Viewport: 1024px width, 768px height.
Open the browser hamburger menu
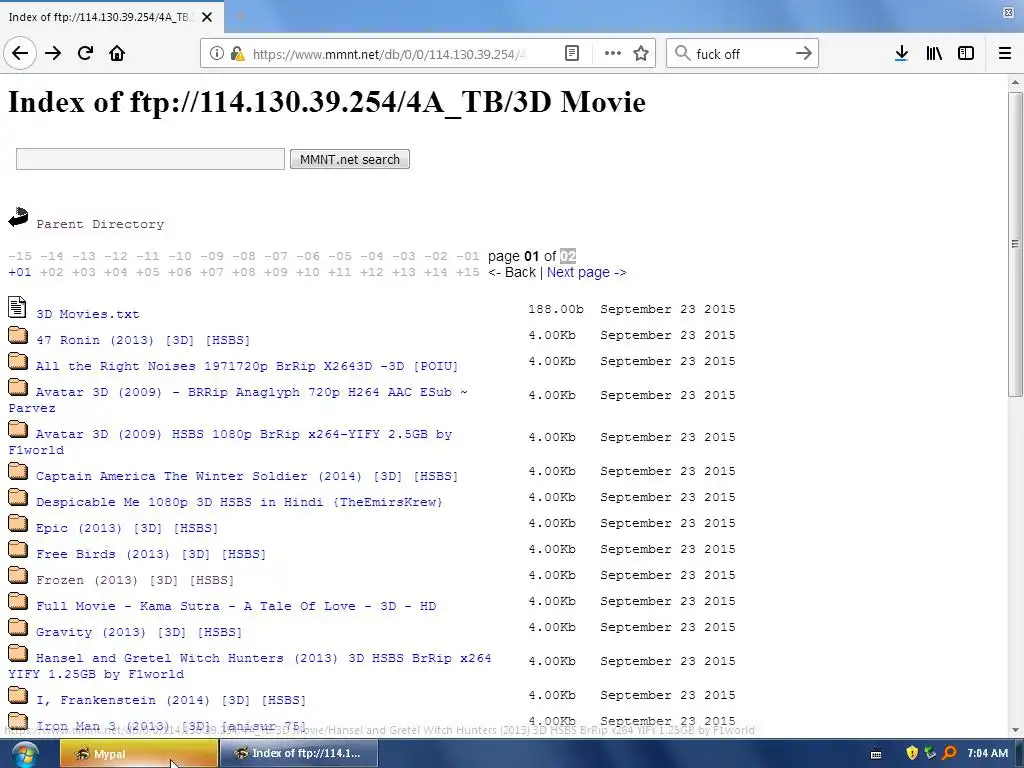[1005, 54]
